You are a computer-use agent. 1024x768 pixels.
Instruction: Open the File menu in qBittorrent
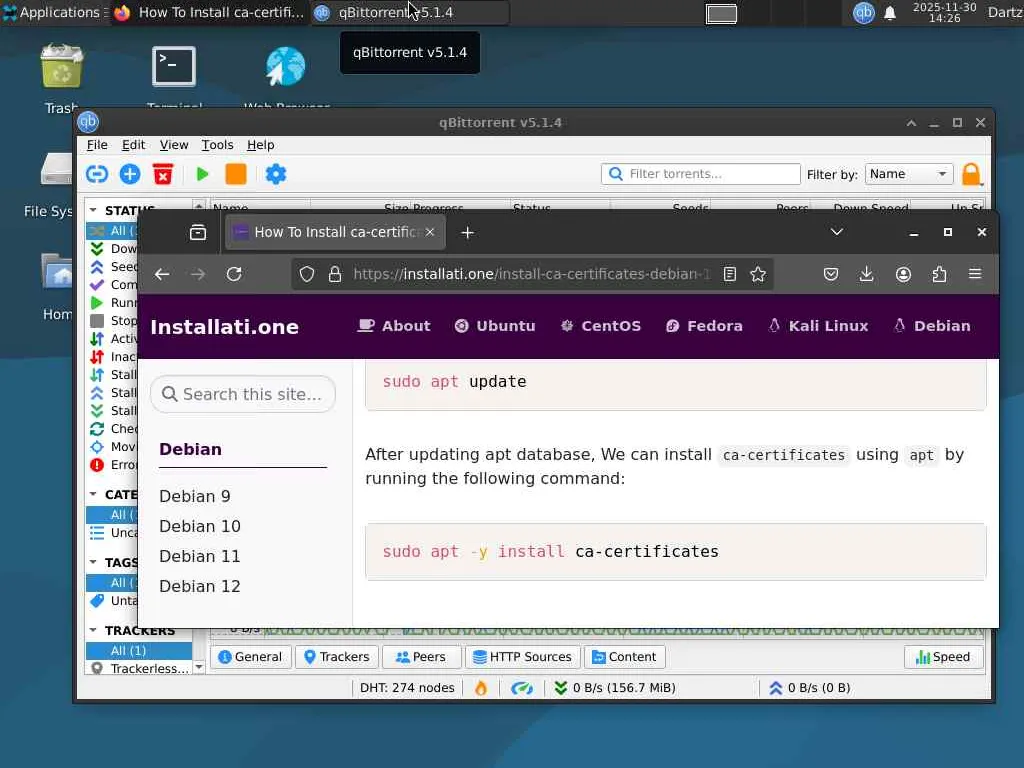97,145
